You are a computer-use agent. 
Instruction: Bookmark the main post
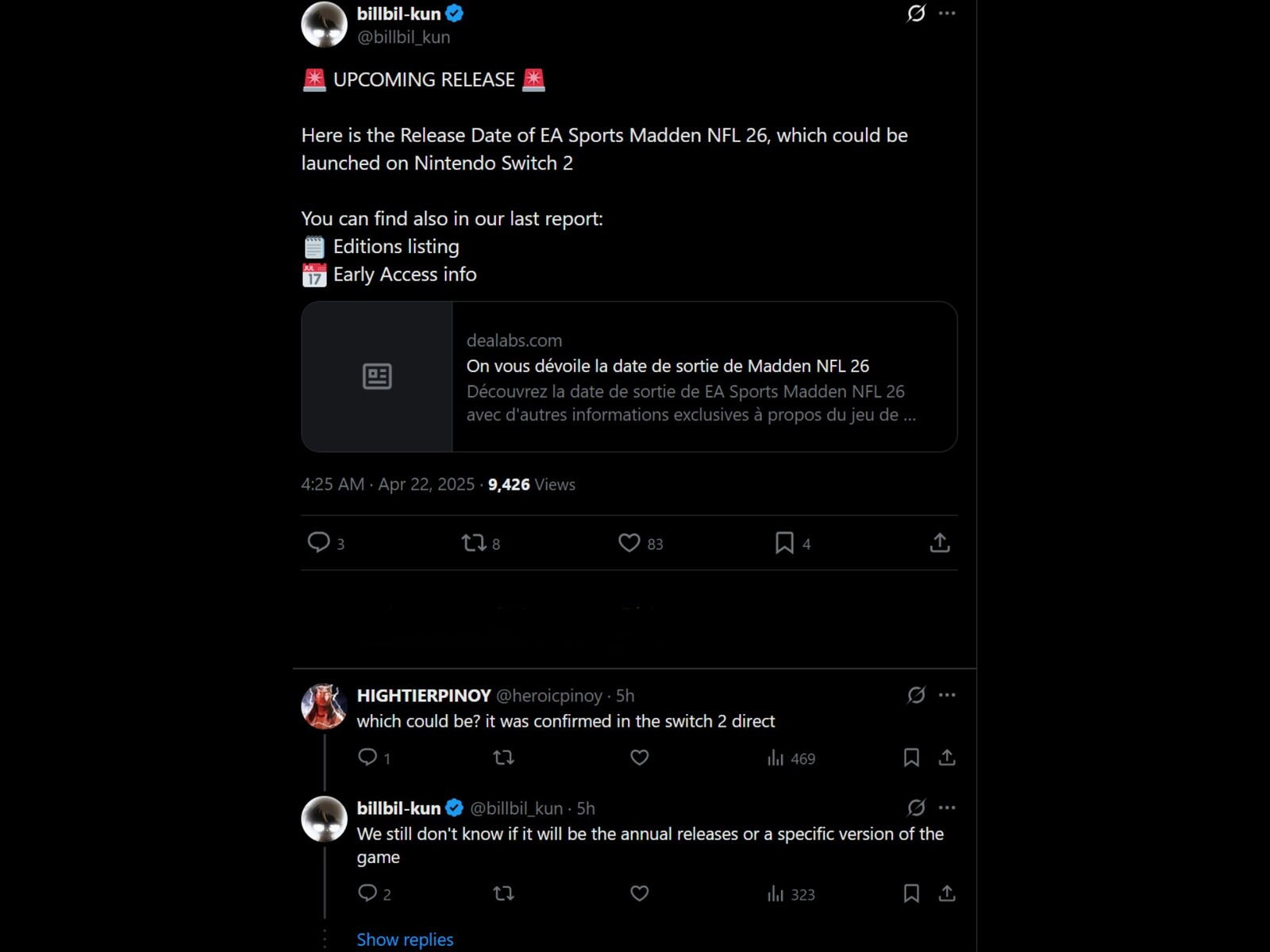[x=784, y=543]
